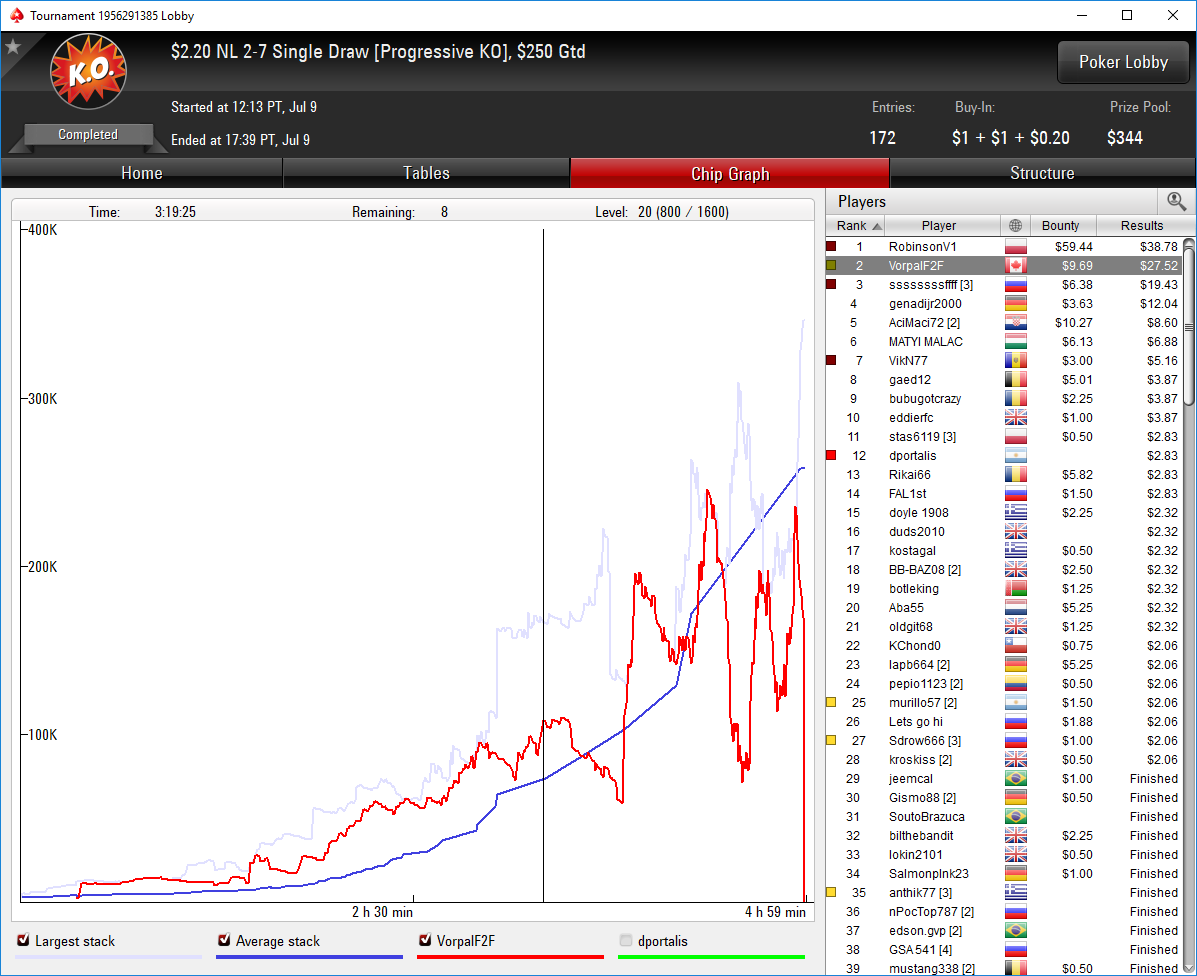1197x976 pixels.
Task: Click the yellow marker beside Sdrow666
Action: (x=831, y=740)
